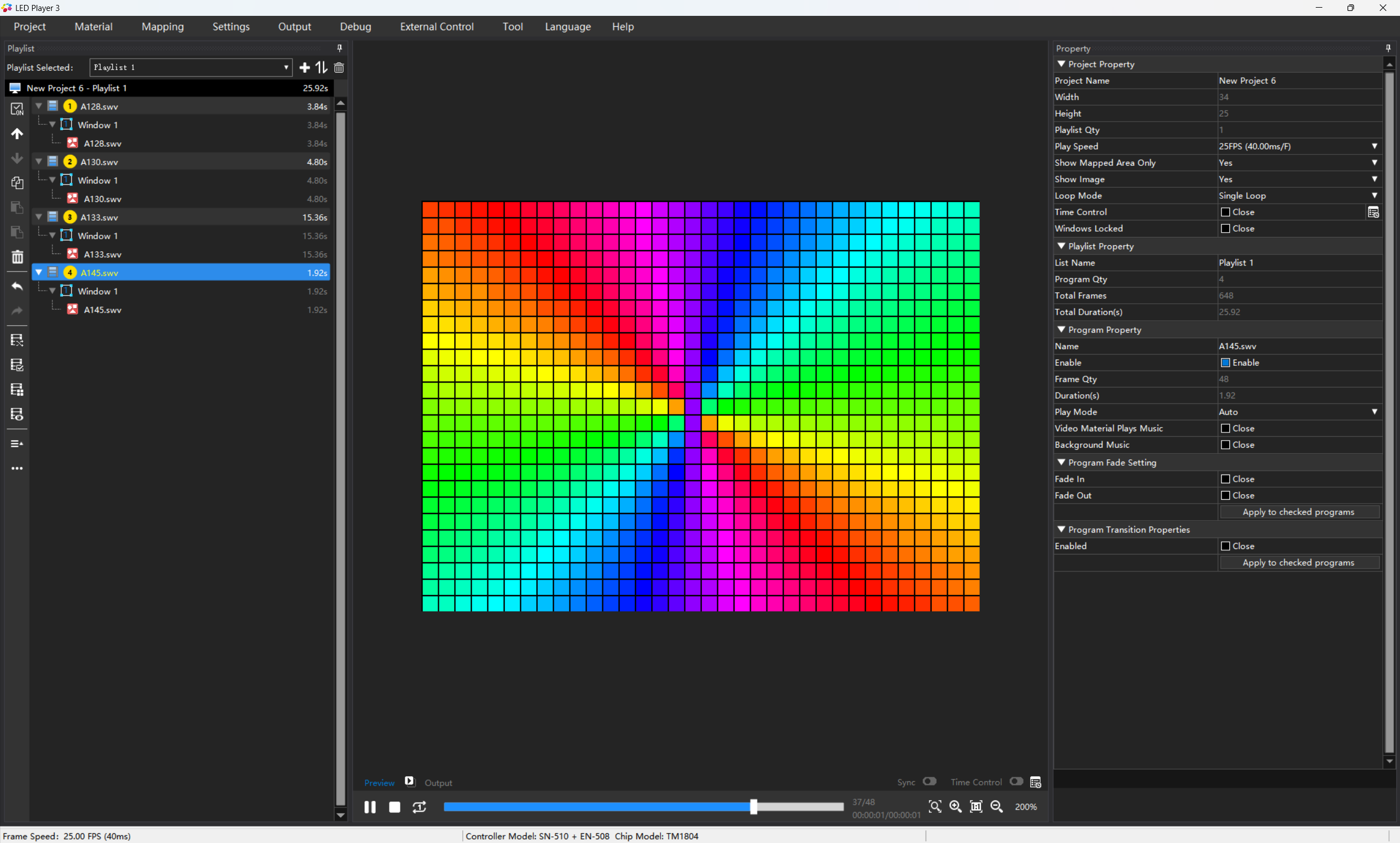Collapse the A128.swv program tree node
Screen dimensions: 1400x843
[x=39, y=106]
